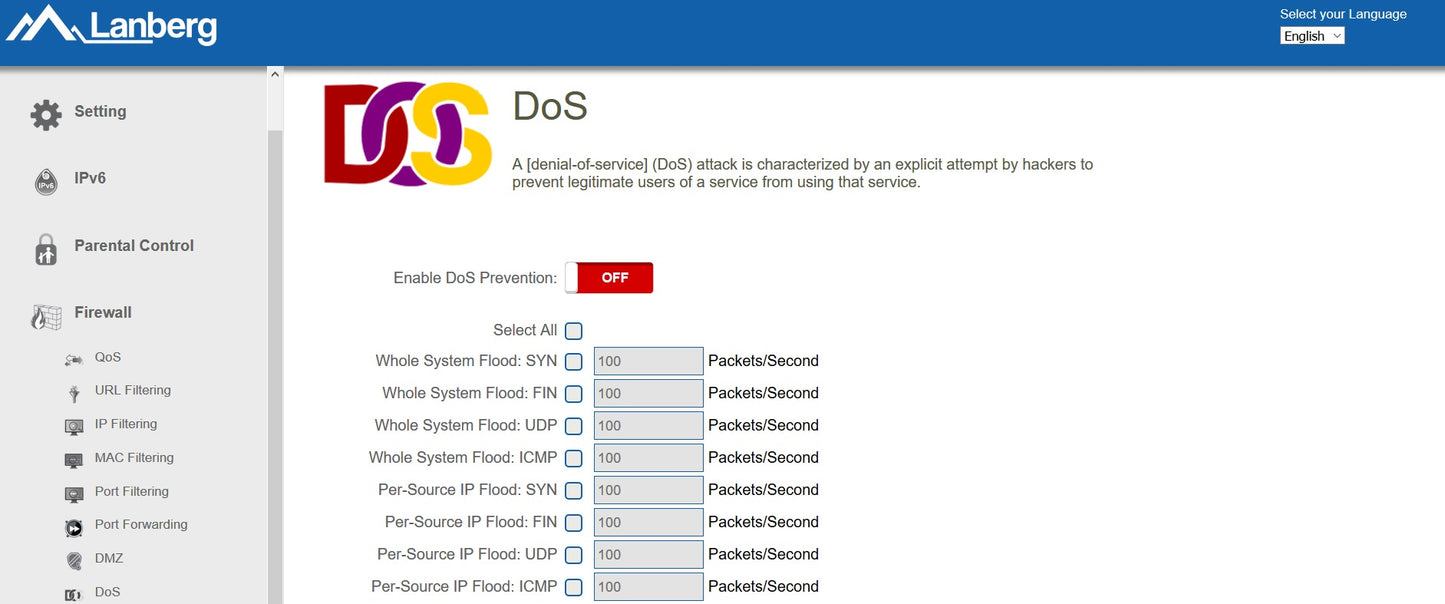Click the DMZ shield icon
This screenshot has height=604, width=1445.
click(74, 560)
